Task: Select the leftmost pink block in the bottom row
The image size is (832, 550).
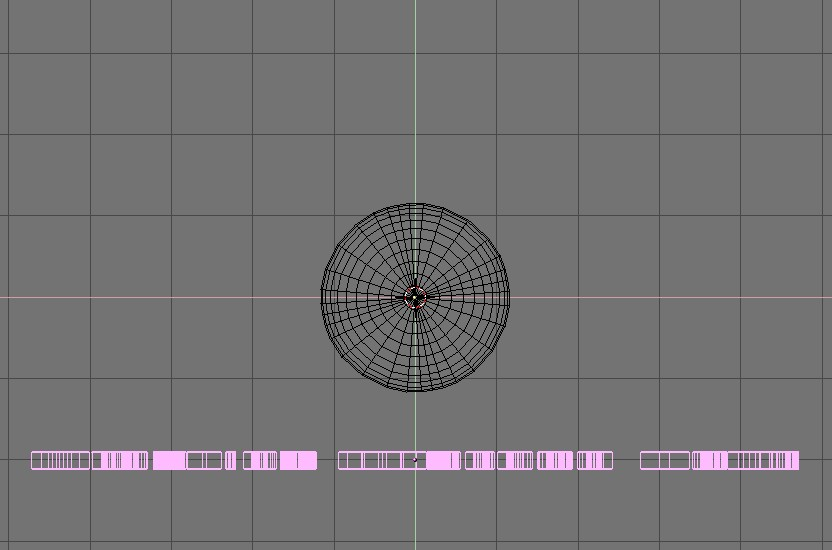Action: point(60,460)
